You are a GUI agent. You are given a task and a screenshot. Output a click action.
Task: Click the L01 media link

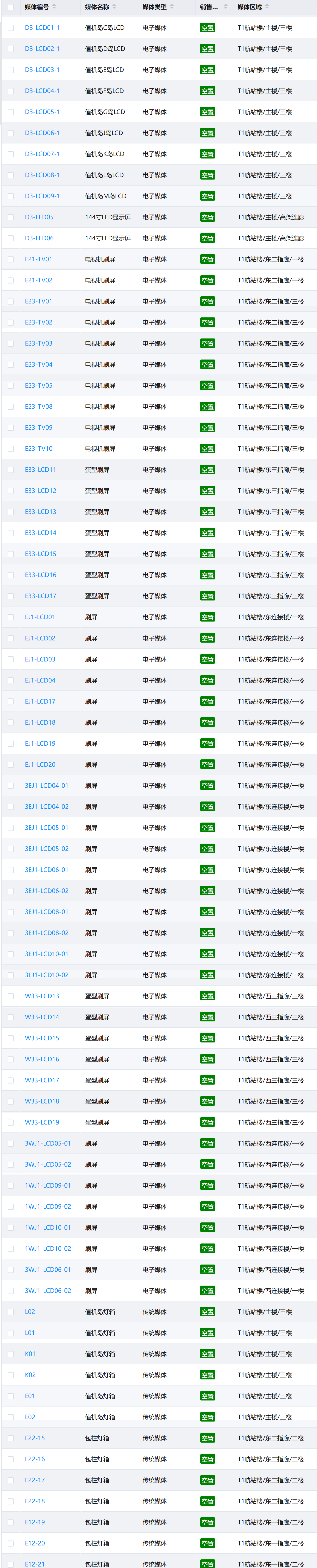pyautogui.click(x=30, y=1333)
